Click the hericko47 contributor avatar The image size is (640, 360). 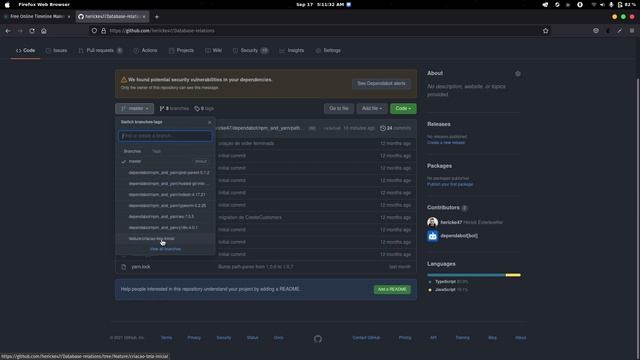coord(432,222)
